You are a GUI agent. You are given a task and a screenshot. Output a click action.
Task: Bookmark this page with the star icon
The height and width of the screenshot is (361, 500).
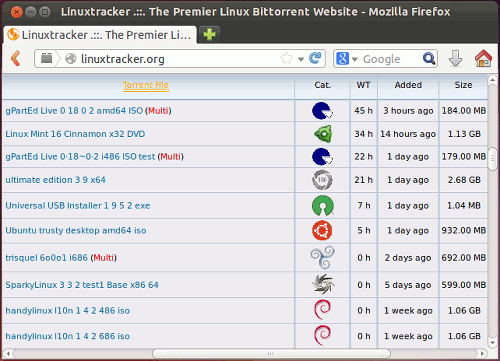pyautogui.click(x=286, y=59)
